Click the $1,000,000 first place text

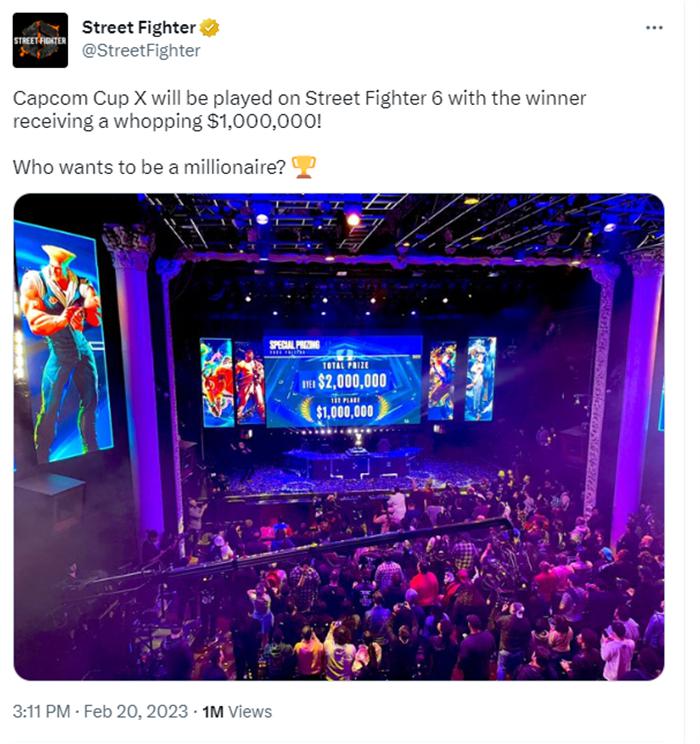[345, 411]
